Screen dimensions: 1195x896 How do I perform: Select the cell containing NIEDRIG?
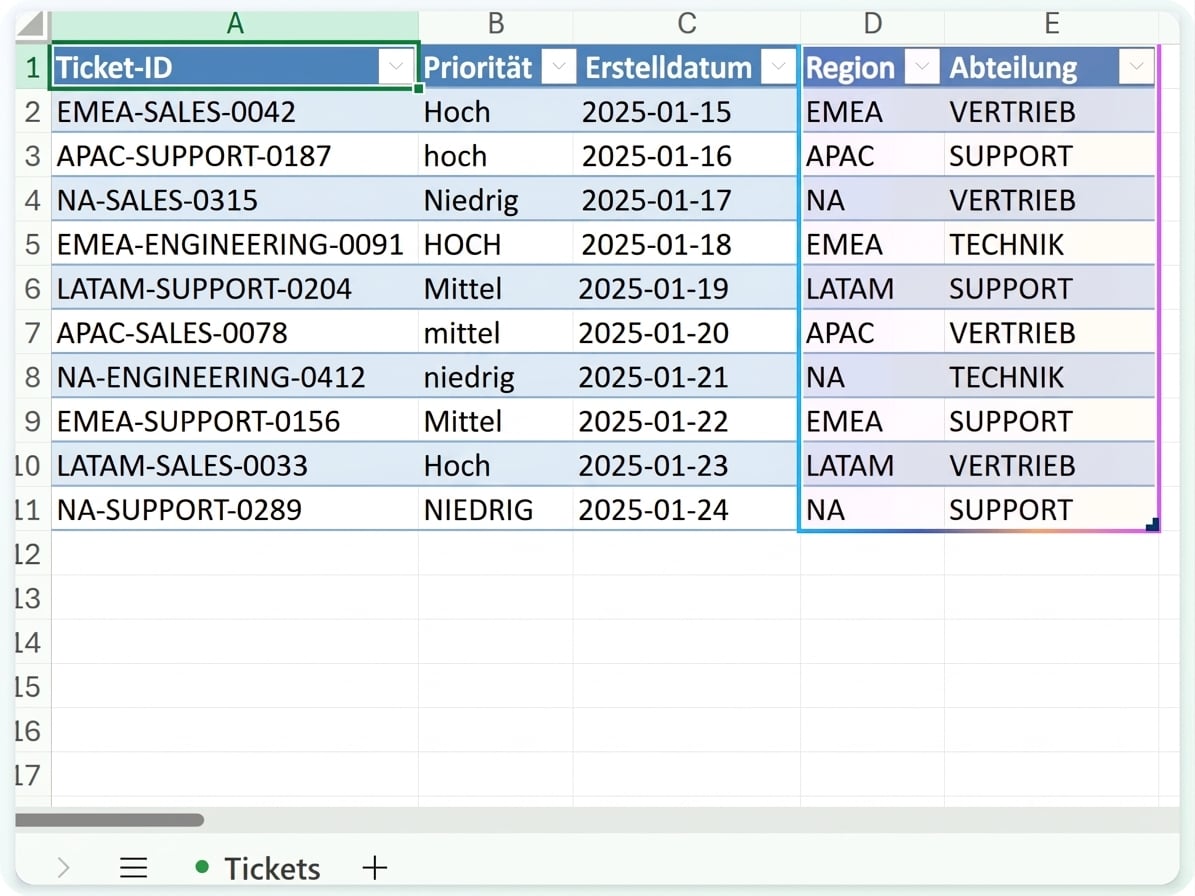pyautogui.click(x=495, y=510)
